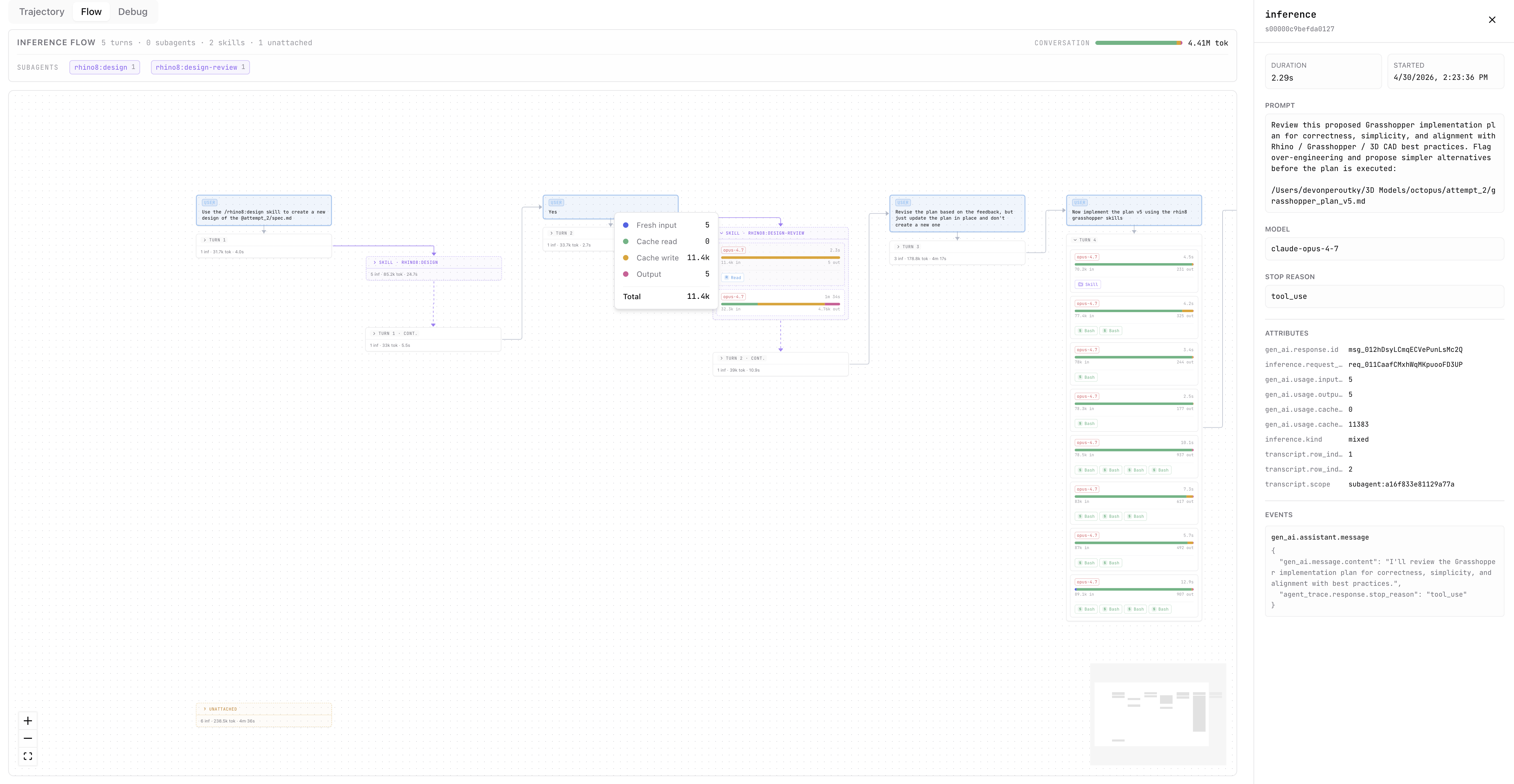The height and width of the screenshot is (784, 1514).
Task: Click the '6 inf · 238.5k tok · 4m 36s' summary
Action: 228,721
